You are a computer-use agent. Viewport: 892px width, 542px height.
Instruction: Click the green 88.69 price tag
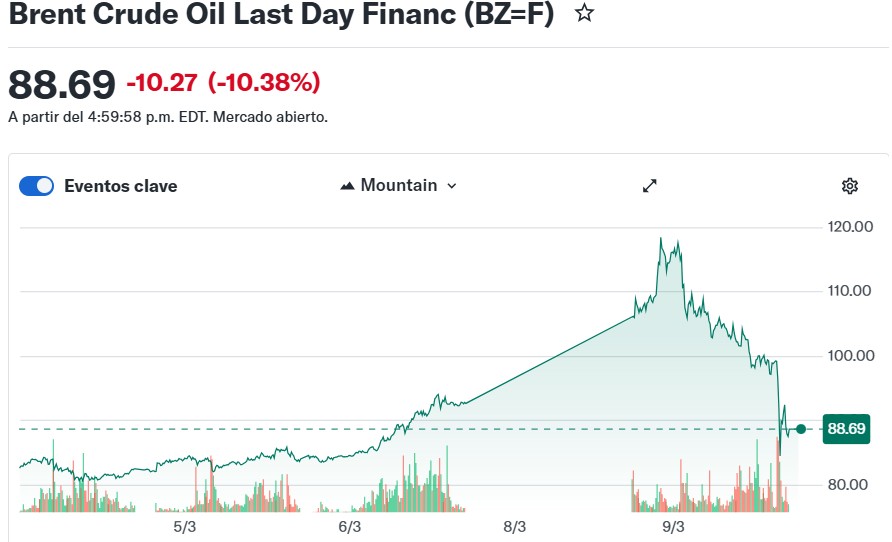pos(845,429)
